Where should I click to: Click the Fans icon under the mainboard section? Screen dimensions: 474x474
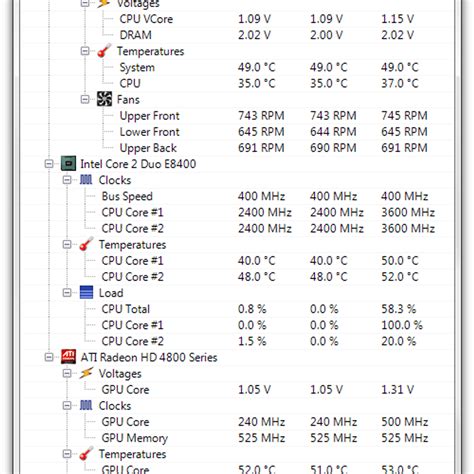point(104,99)
